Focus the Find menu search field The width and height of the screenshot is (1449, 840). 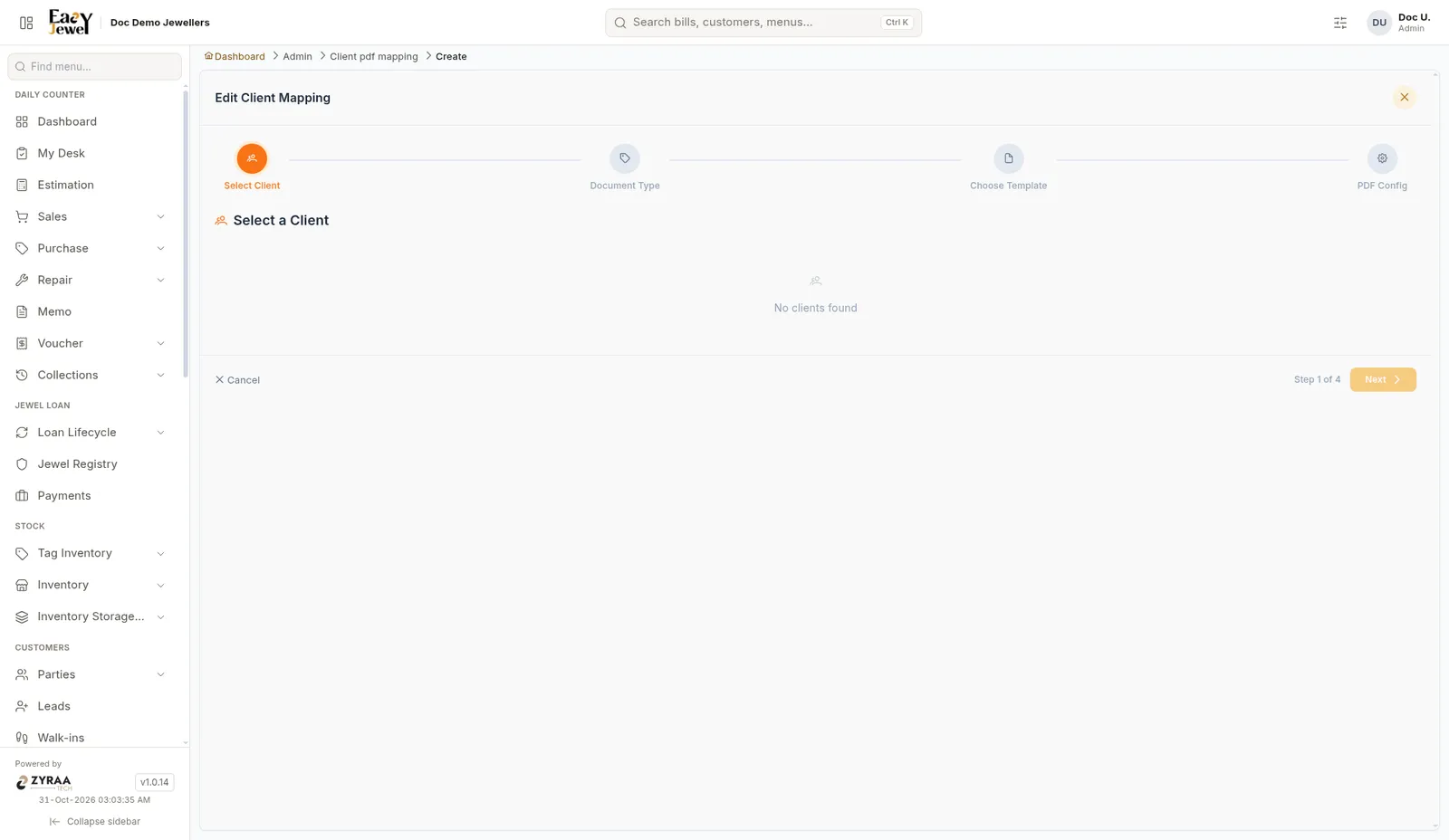click(x=95, y=66)
